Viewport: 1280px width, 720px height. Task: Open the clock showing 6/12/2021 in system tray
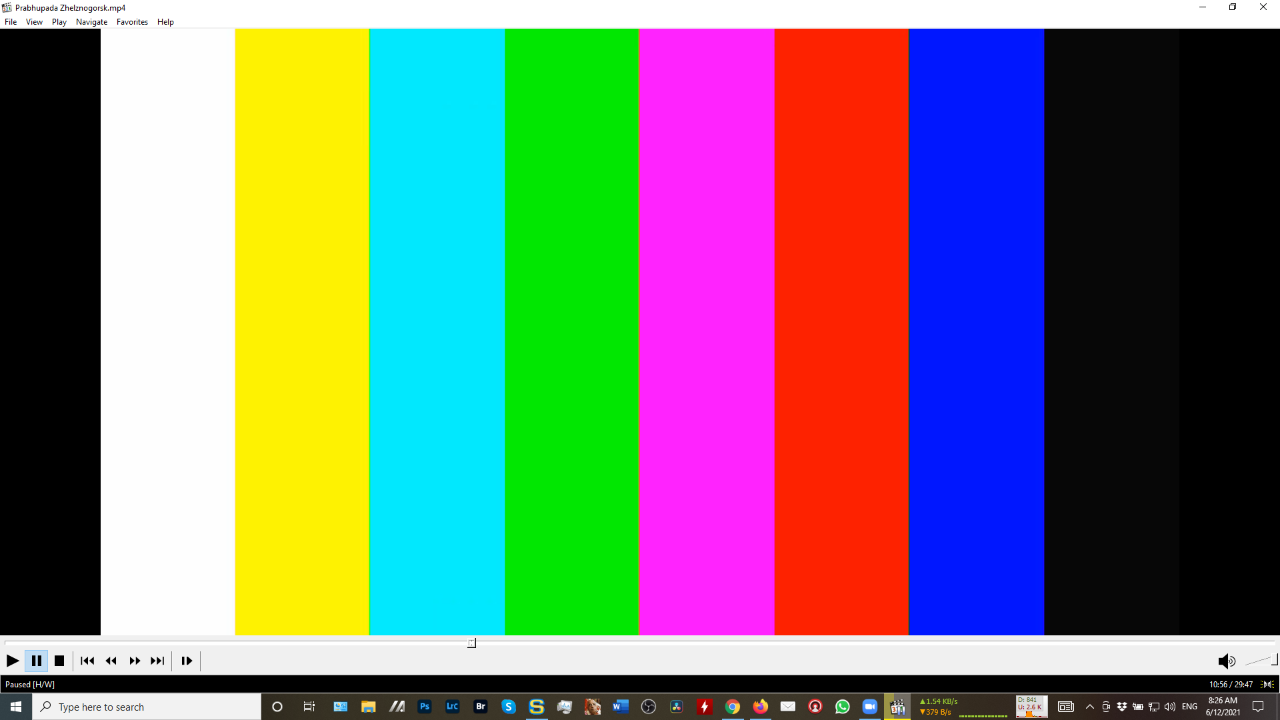coord(1223,706)
